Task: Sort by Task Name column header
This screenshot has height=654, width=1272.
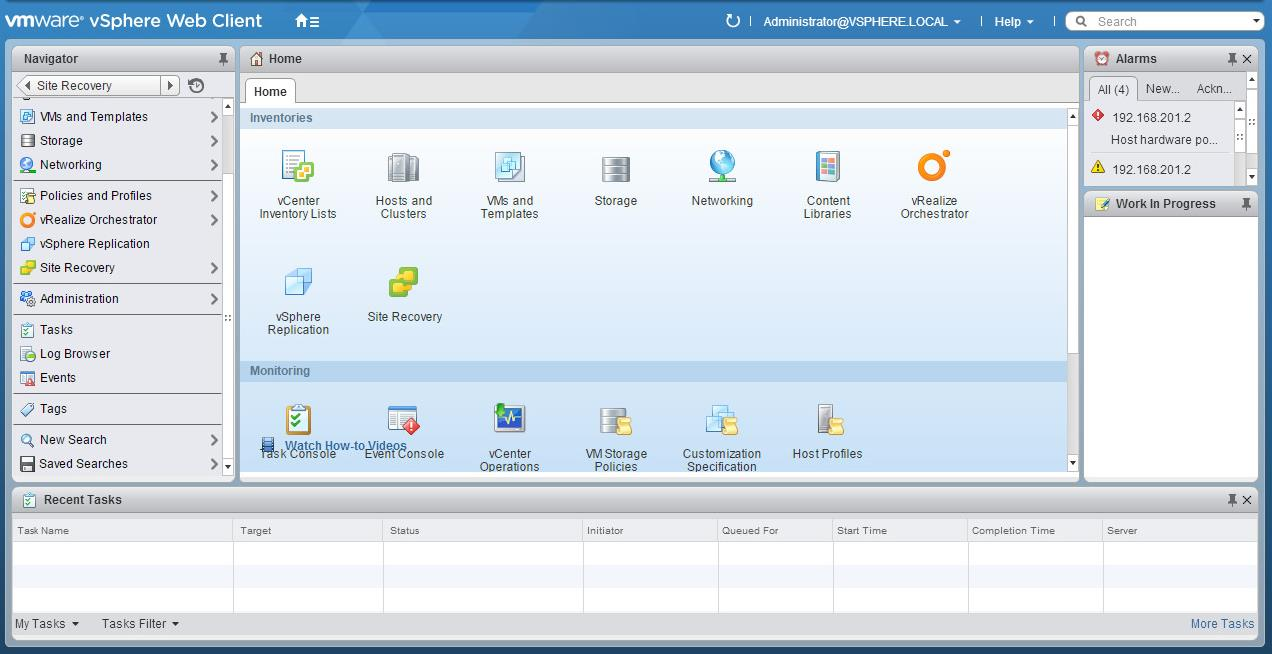Action: pyautogui.click(x=122, y=531)
